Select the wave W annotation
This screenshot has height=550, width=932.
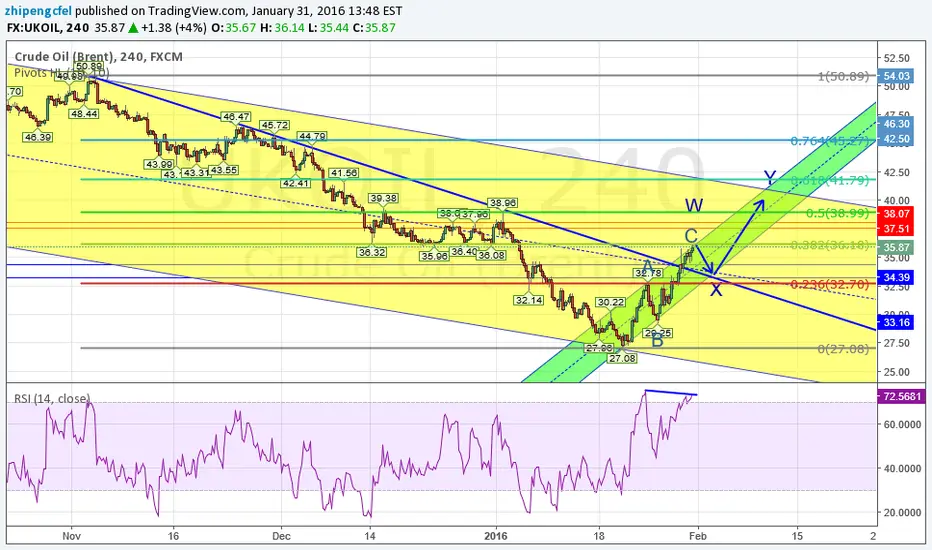click(x=694, y=206)
